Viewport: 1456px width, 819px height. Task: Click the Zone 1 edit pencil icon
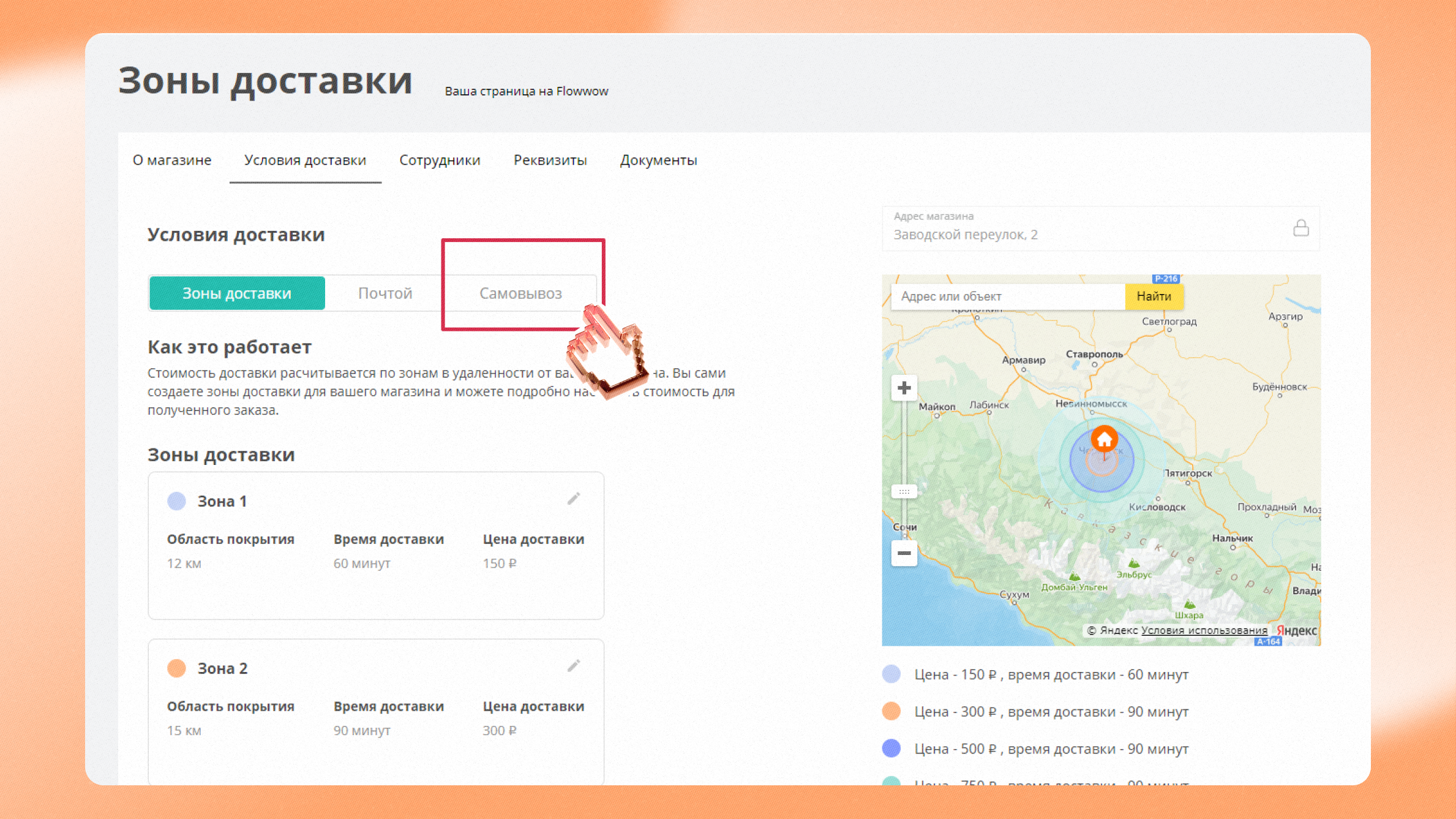(574, 499)
